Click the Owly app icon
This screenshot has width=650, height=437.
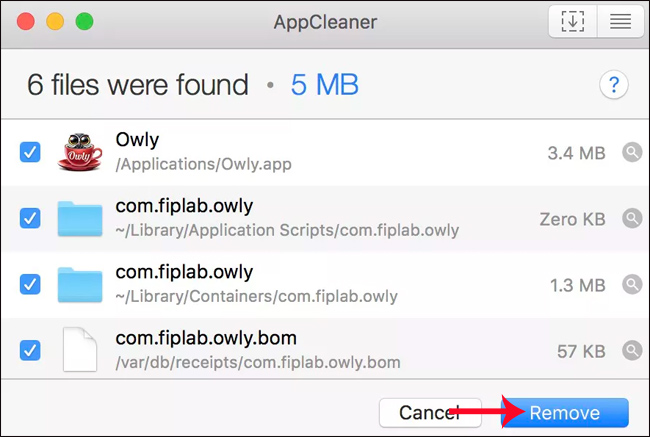[81, 152]
